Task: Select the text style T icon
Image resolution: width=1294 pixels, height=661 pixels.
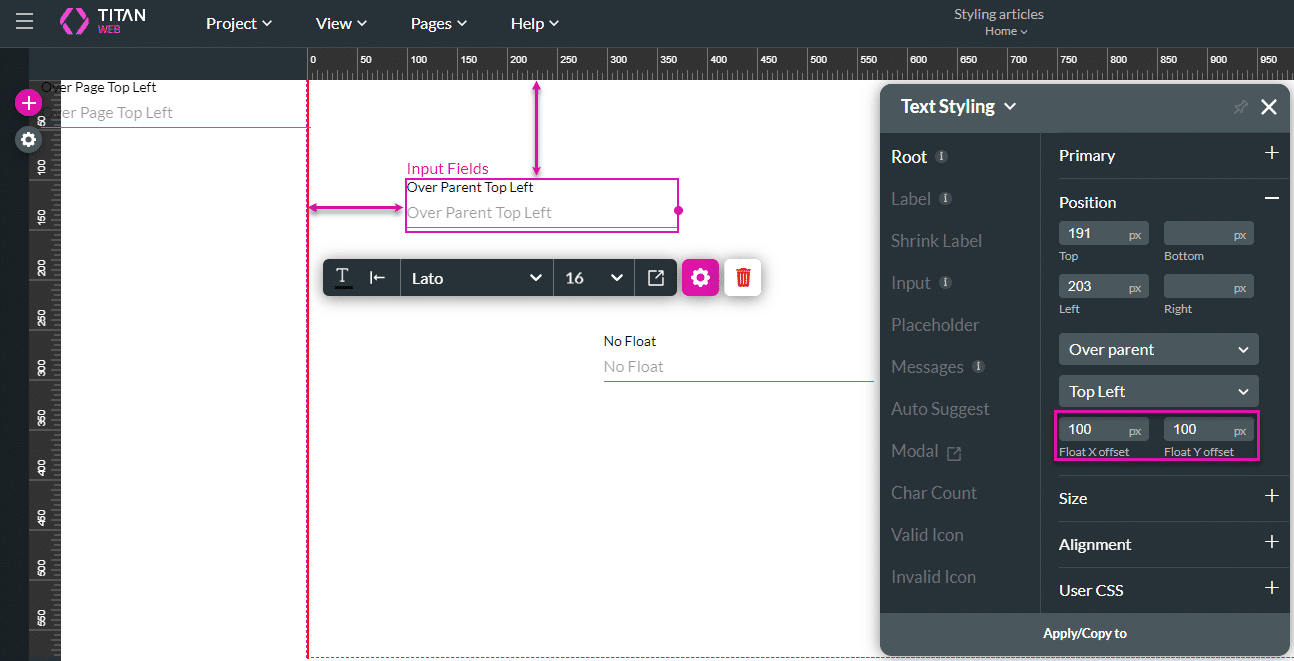Action: 342,277
